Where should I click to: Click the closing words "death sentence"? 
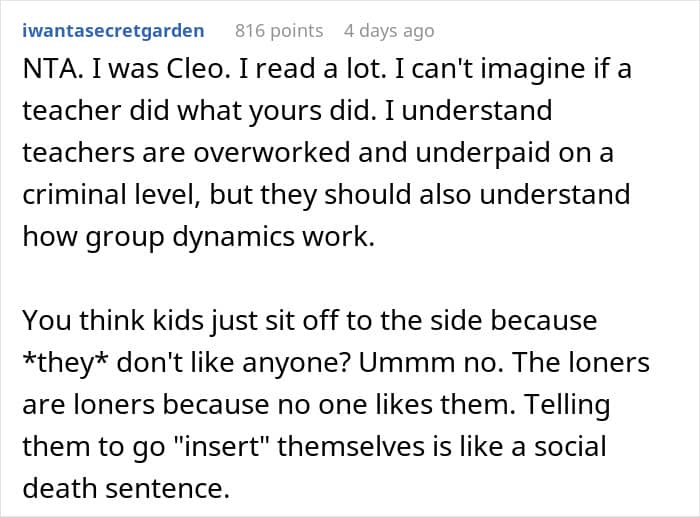[x=118, y=486]
